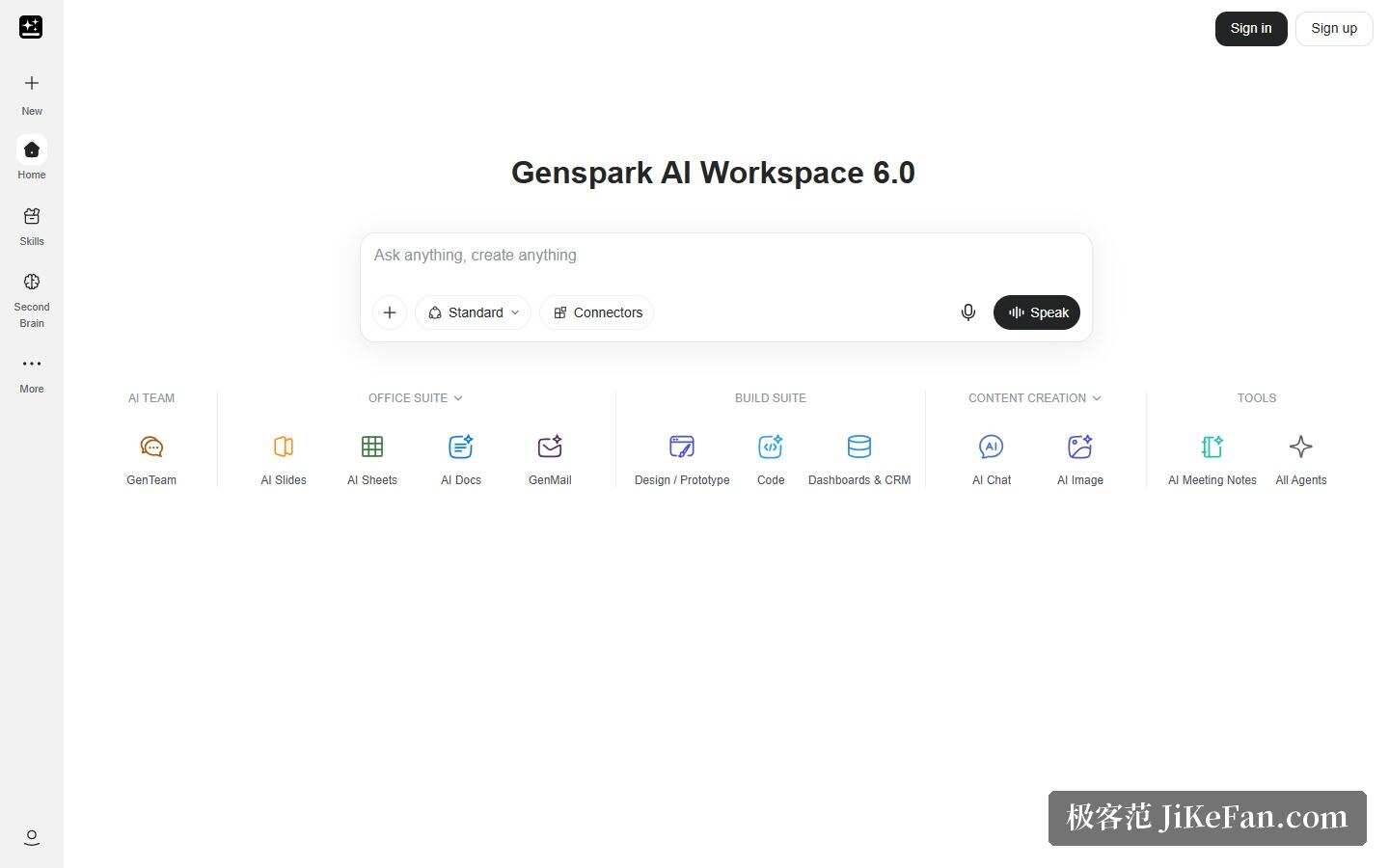Open GenMail tool
This screenshot has height=868, width=1389.
[x=550, y=459]
